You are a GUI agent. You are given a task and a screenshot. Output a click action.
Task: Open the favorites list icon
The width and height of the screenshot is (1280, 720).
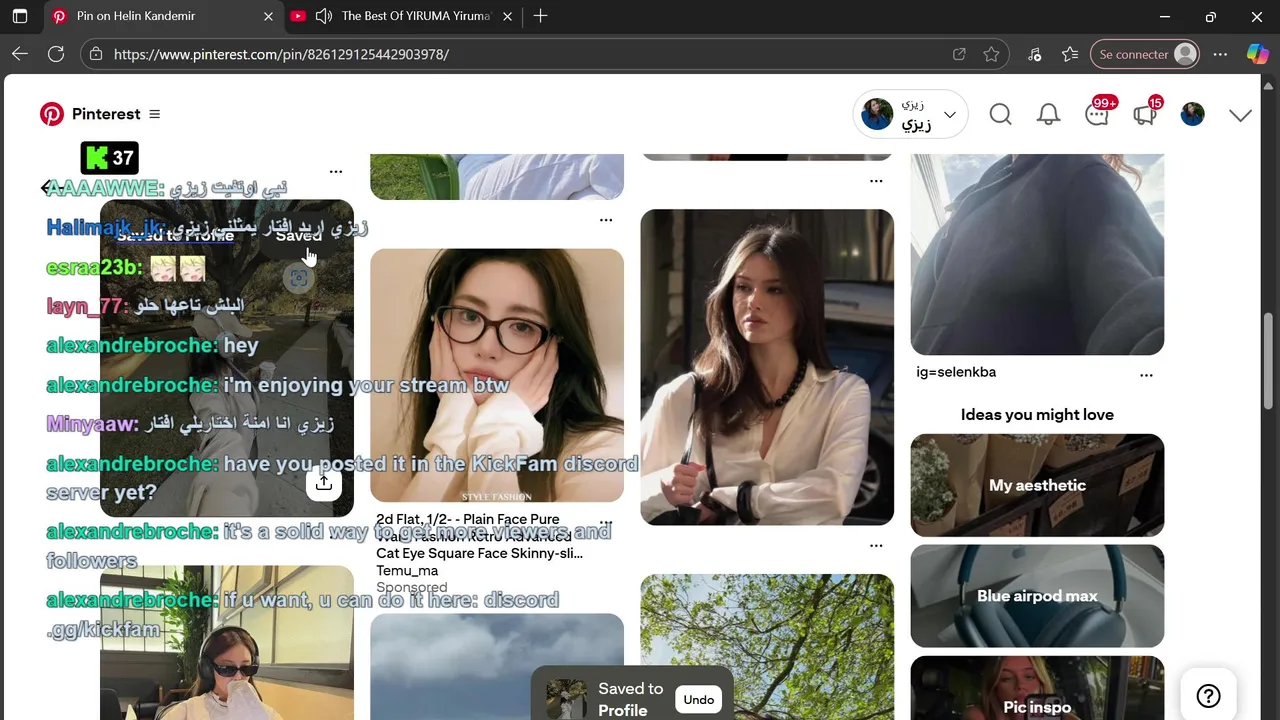pyautogui.click(x=1070, y=54)
